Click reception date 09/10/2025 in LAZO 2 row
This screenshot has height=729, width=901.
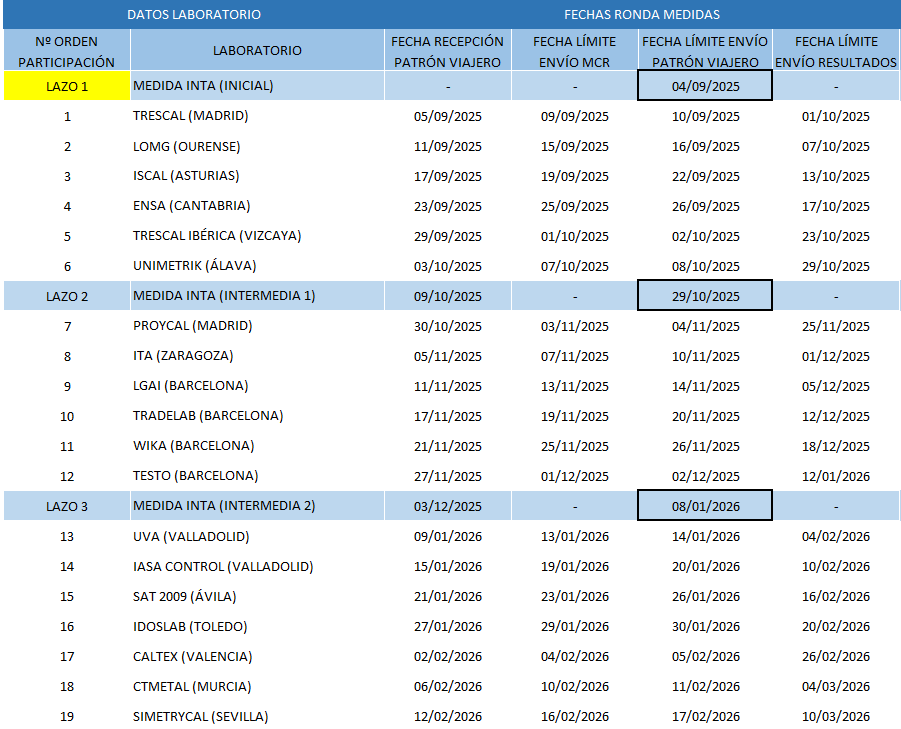coord(448,296)
